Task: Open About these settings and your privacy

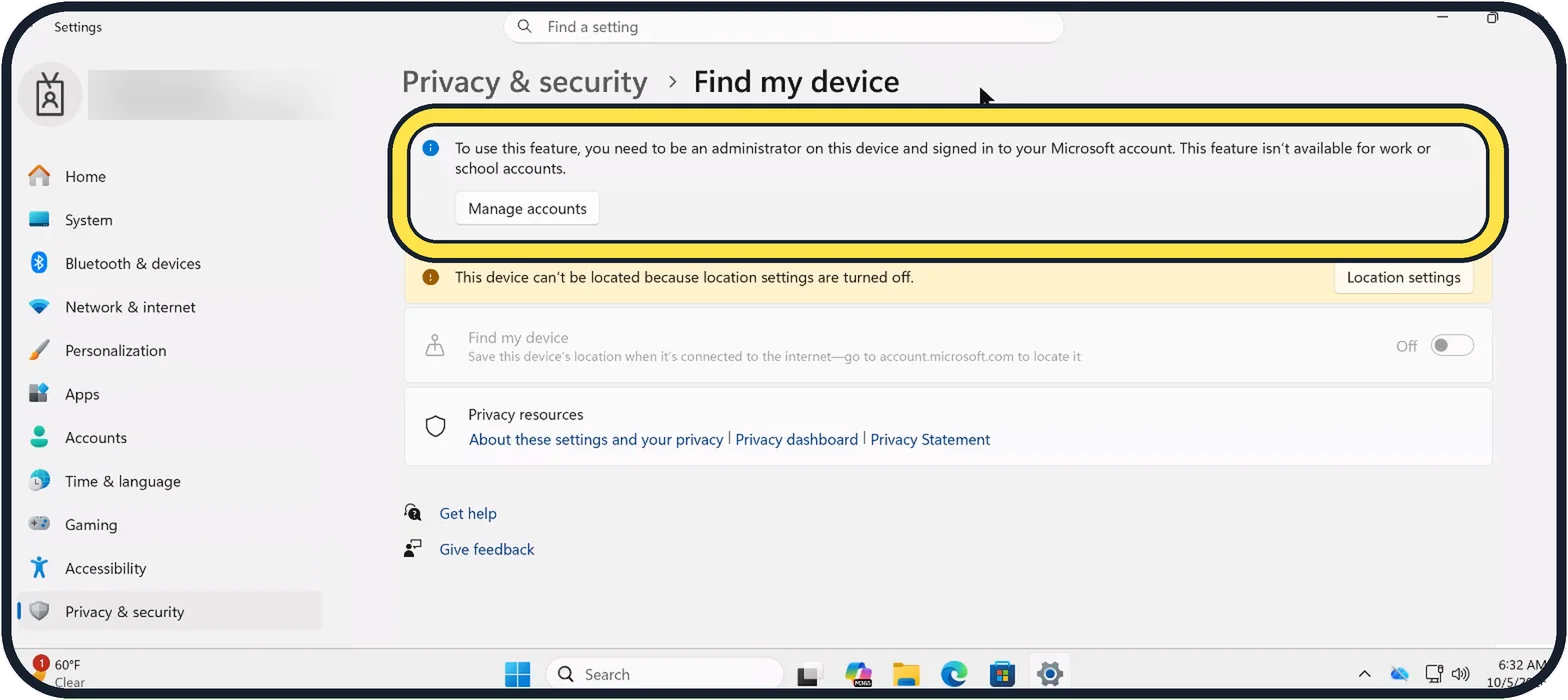Action: 596,439
